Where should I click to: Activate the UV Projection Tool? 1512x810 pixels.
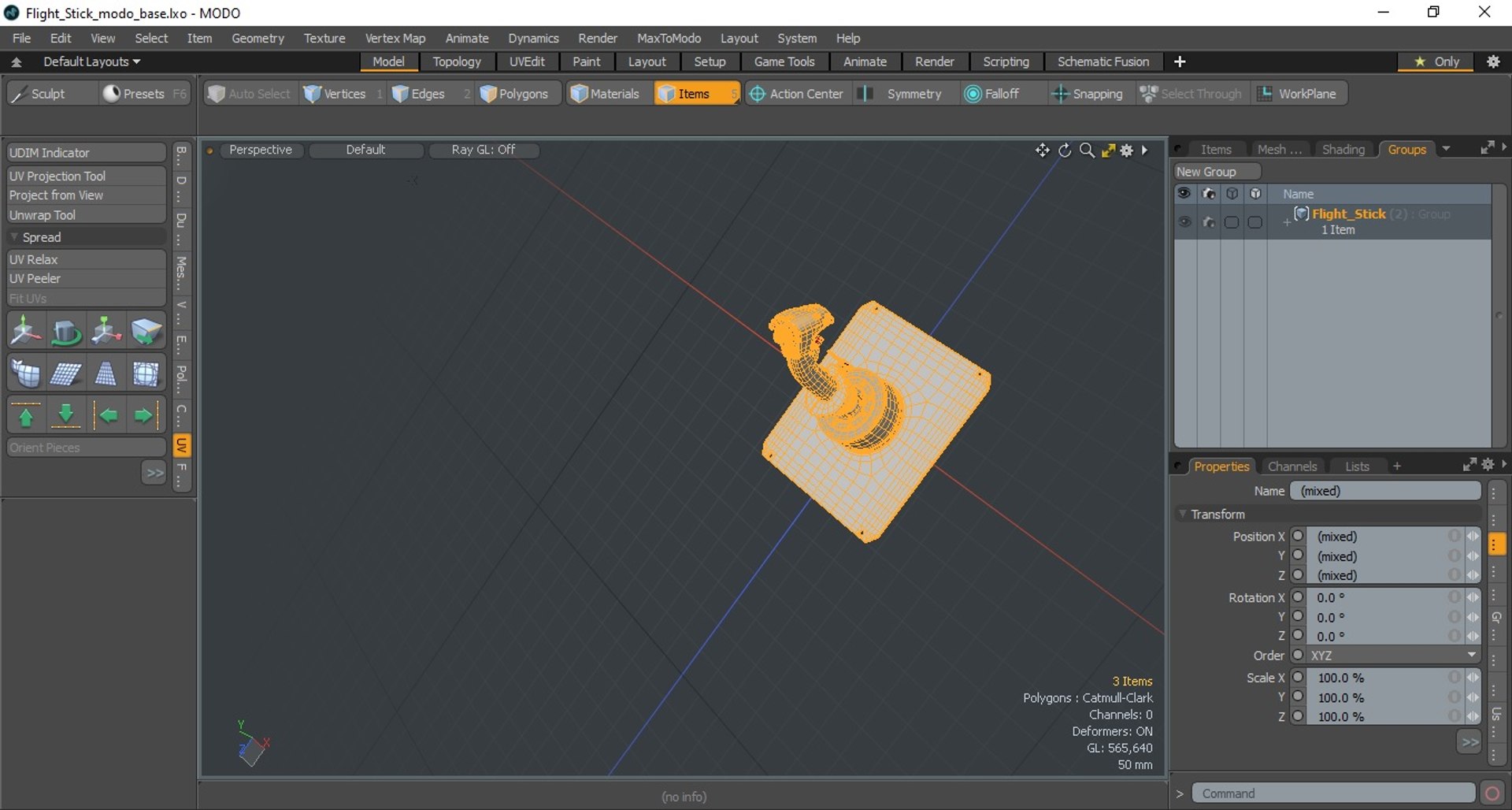pos(87,176)
